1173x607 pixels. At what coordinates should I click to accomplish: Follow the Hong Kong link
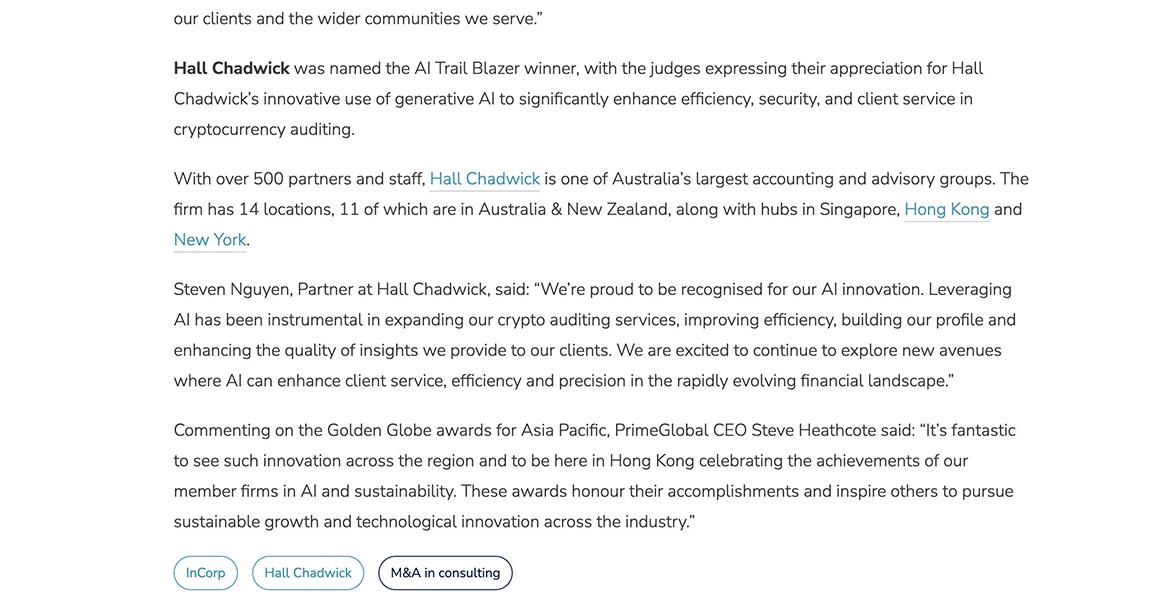pyautogui.click(x=946, y=210)
